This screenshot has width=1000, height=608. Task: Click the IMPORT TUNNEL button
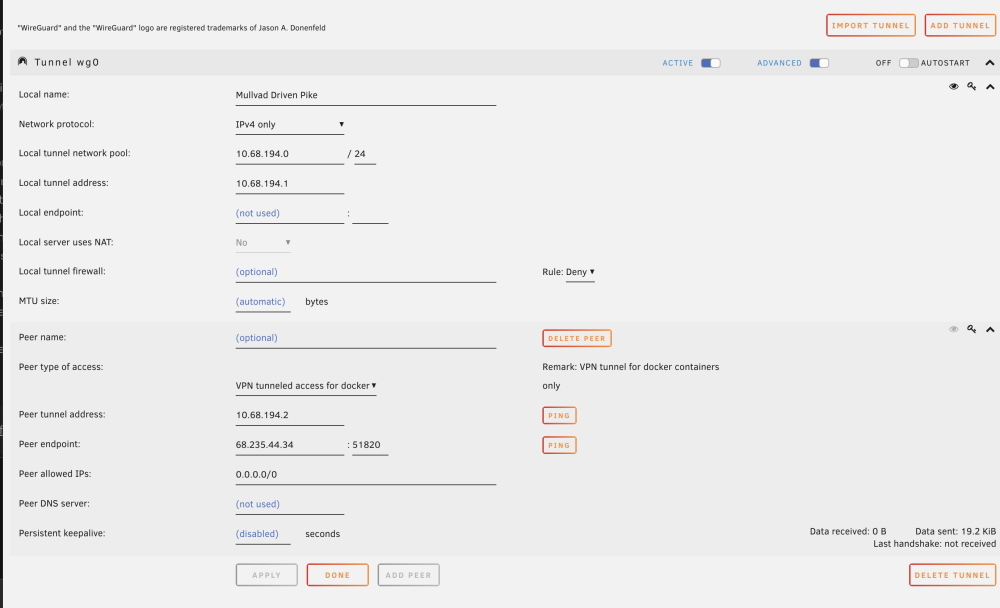(871, 26)
